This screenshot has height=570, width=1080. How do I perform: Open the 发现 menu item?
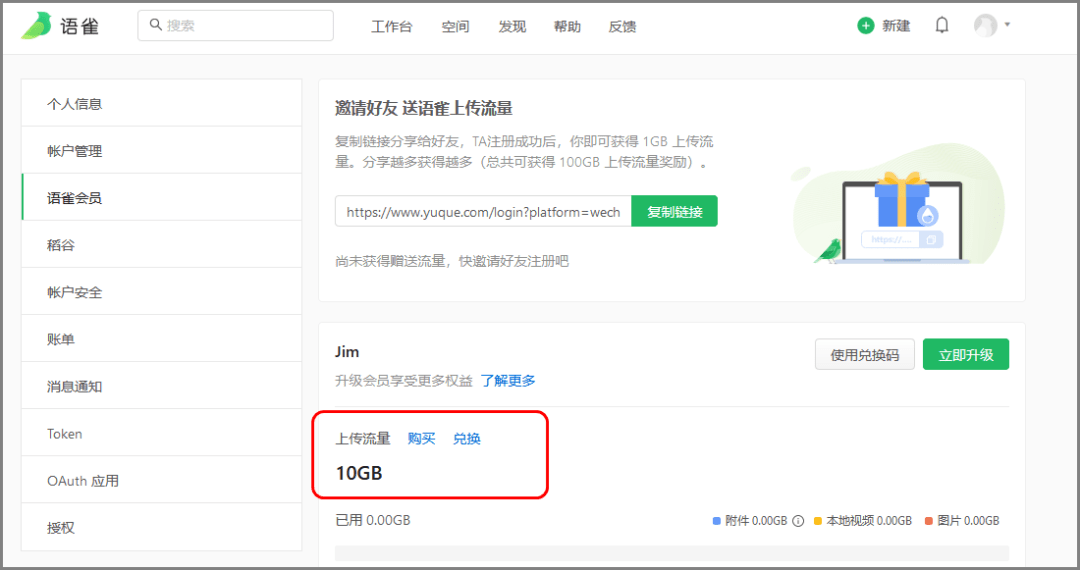pos(512,26)
